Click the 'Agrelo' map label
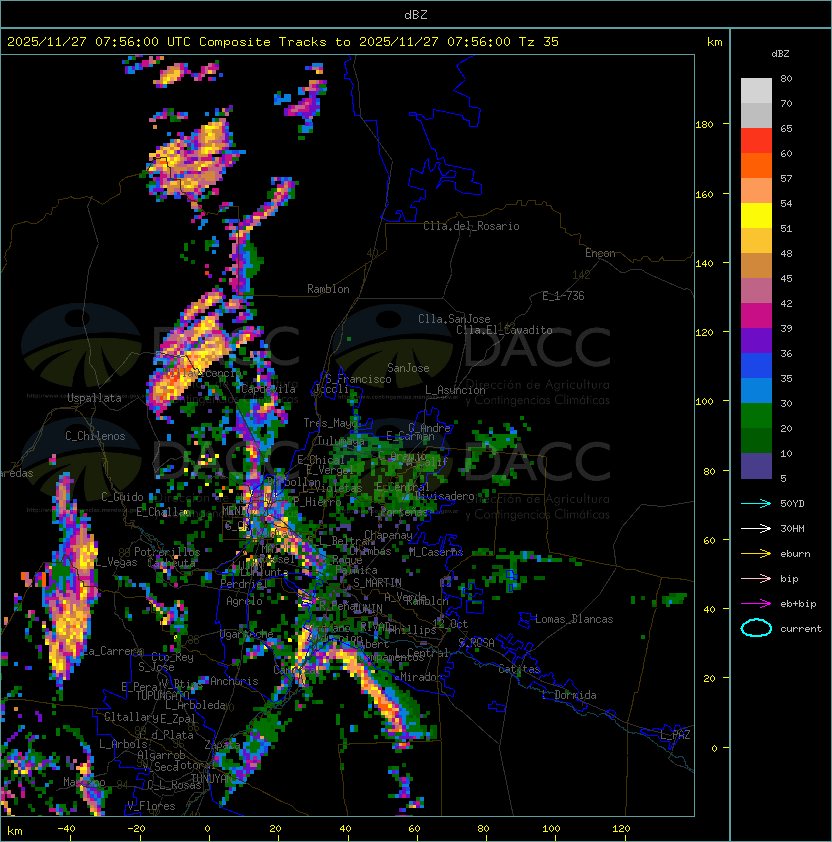 point(244,601)
